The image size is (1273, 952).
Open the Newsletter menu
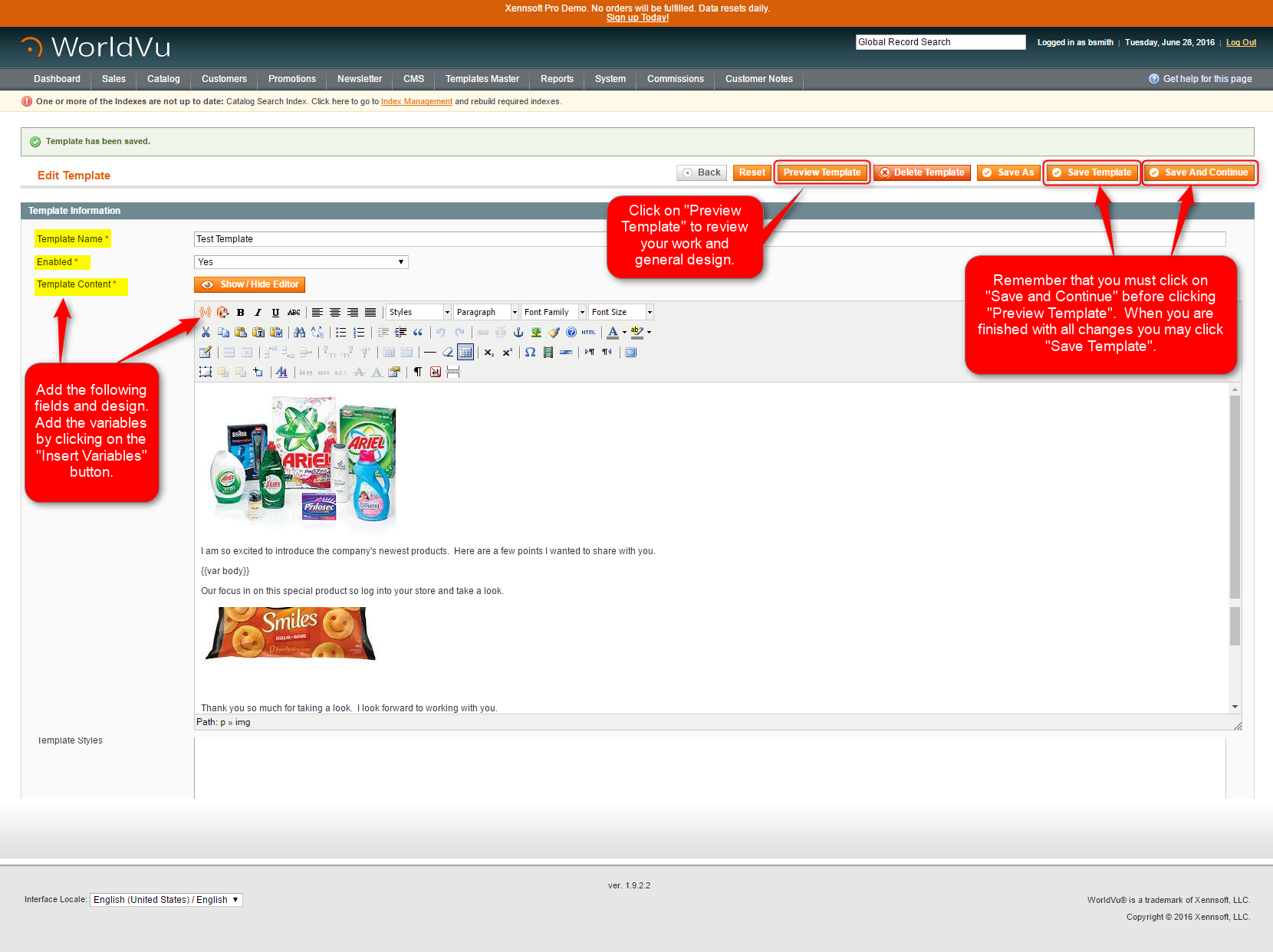pos(359,79)
